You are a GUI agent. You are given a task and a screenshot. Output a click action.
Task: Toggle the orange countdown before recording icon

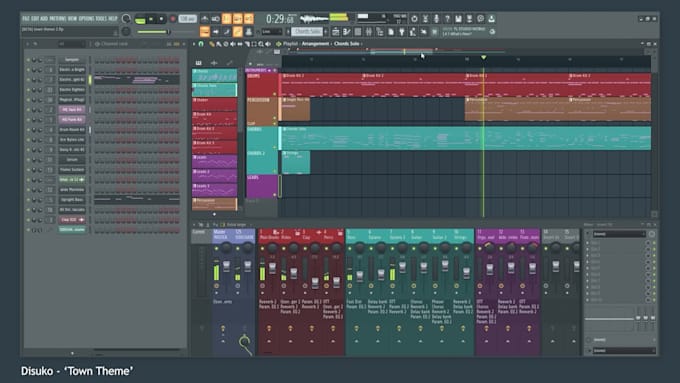(226, 19)
